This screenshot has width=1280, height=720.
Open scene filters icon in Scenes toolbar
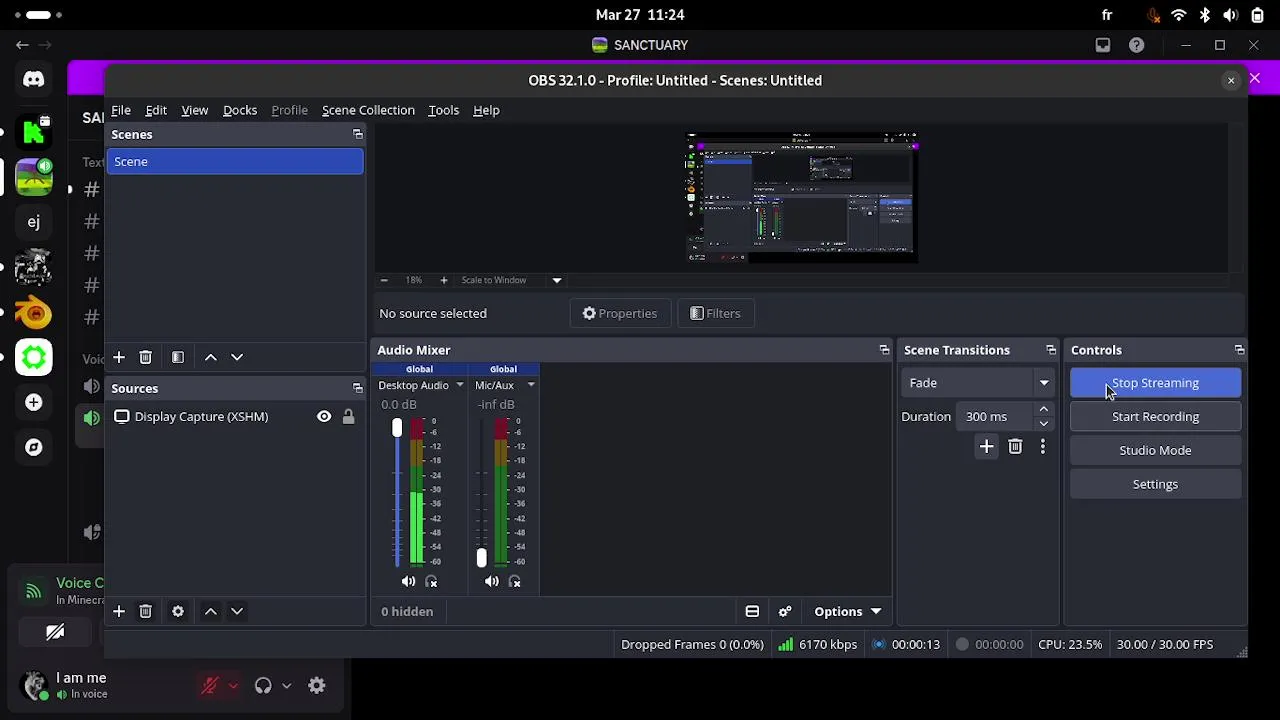pos(178,357)
